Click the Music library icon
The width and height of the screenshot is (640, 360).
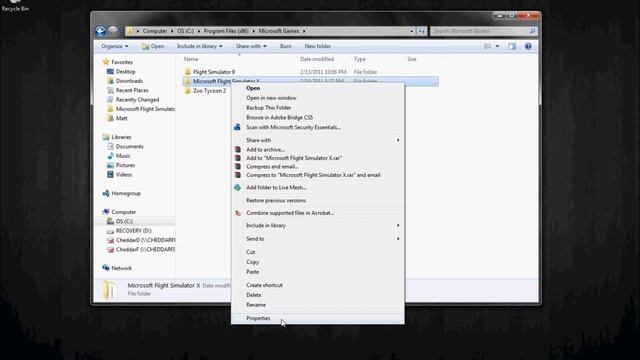pyautogui.click(x=110, y=156)
